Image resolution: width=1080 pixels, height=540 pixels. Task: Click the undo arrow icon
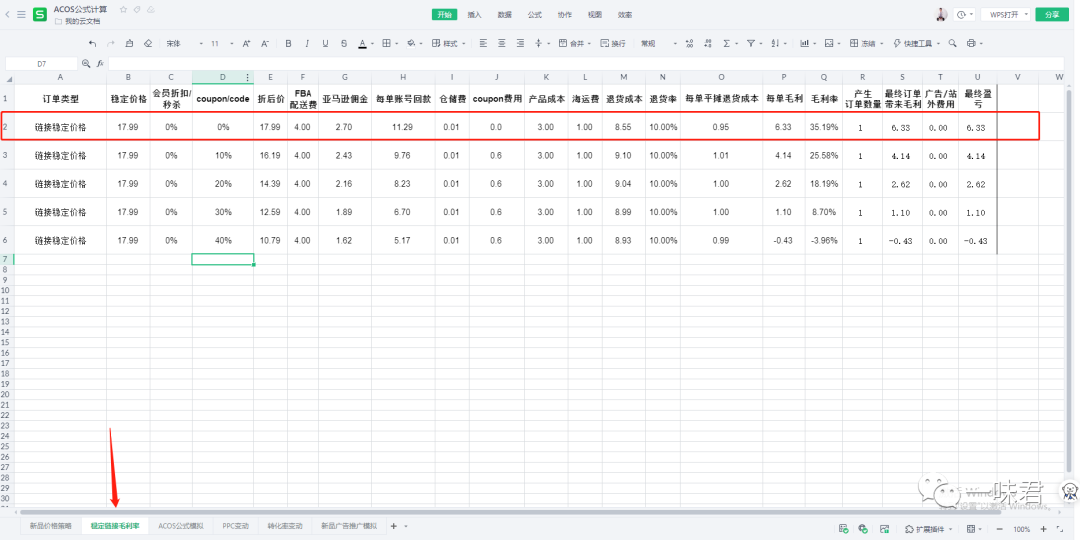pos(93,44)
